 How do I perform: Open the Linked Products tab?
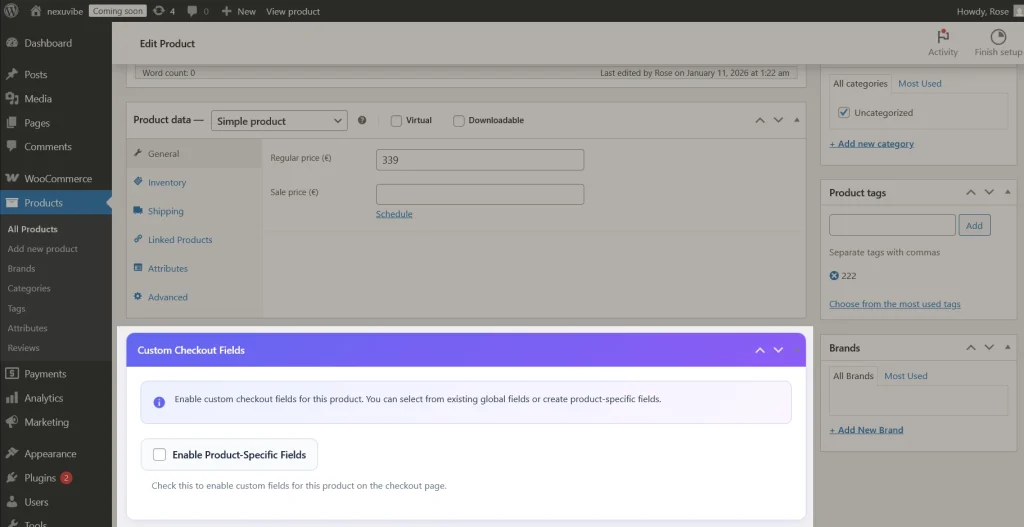(194, 240)
